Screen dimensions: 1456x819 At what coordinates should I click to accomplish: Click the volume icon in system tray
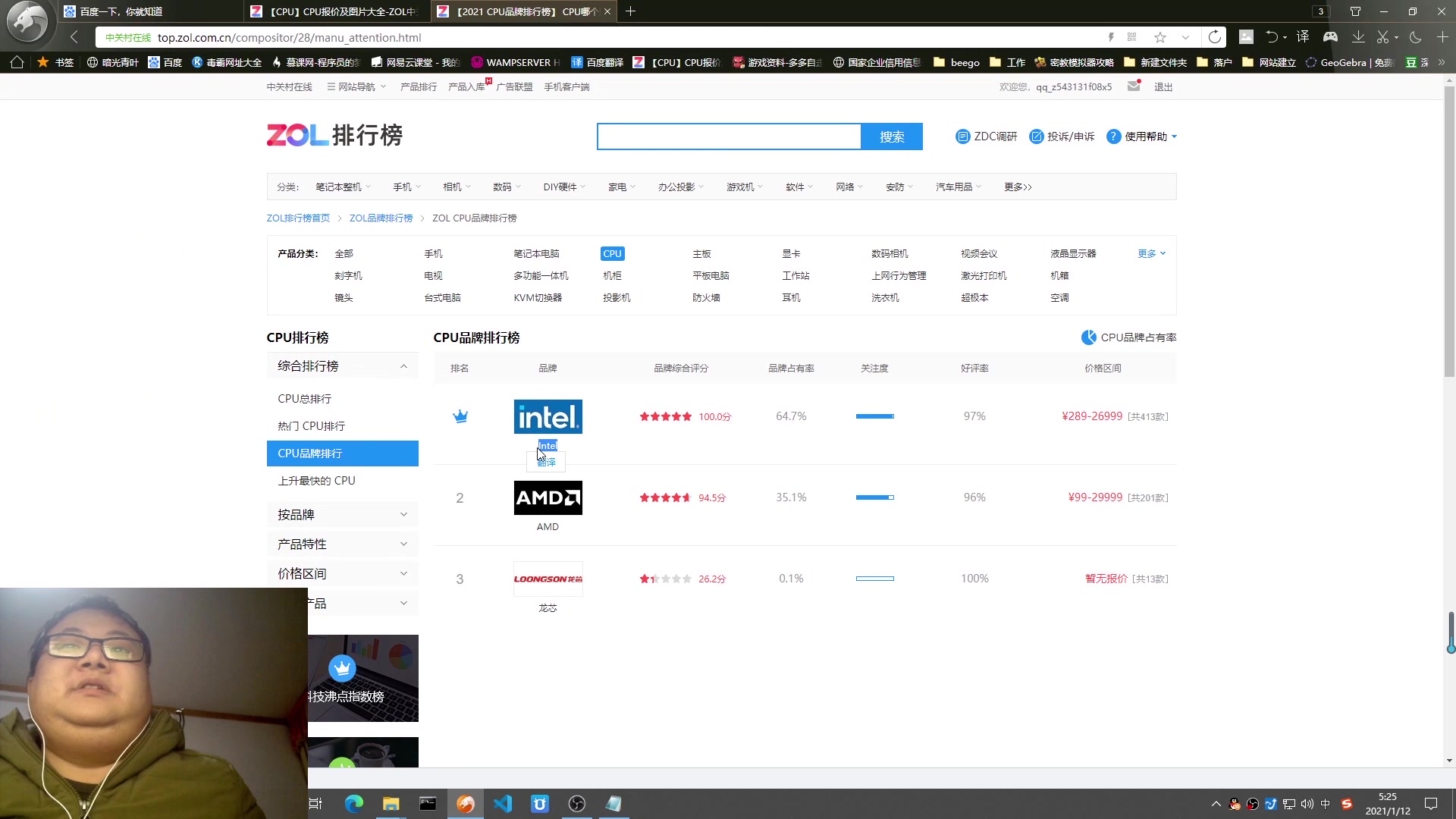pyautogui.click(x=1307, y=804)
